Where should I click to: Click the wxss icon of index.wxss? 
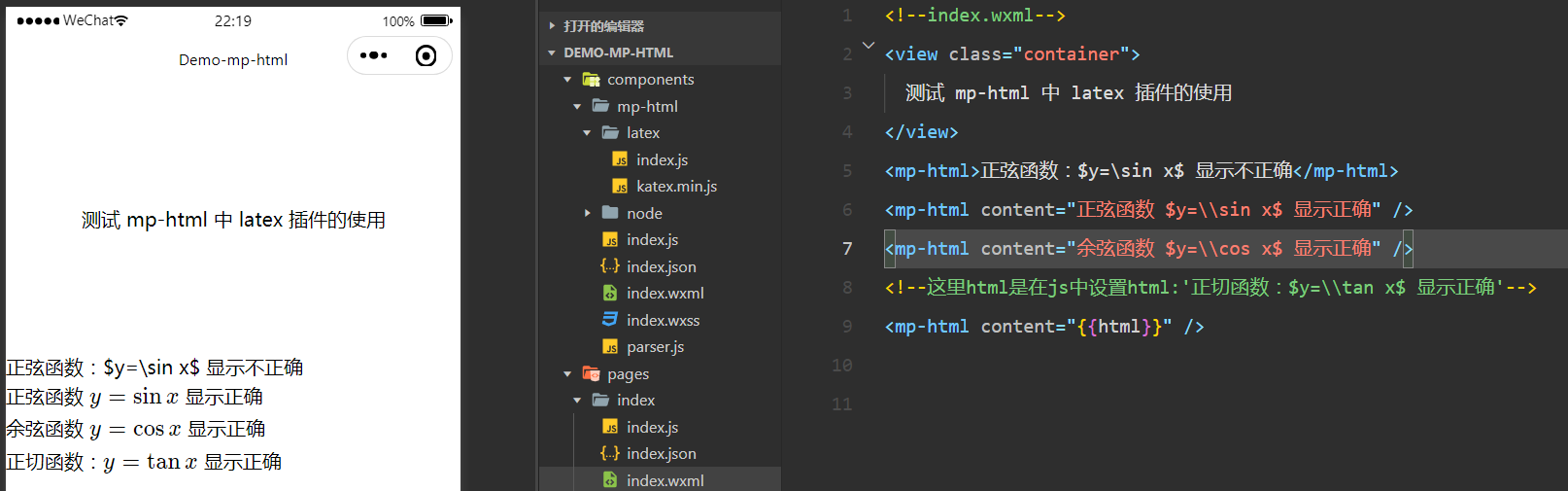[x=610, y=320]
